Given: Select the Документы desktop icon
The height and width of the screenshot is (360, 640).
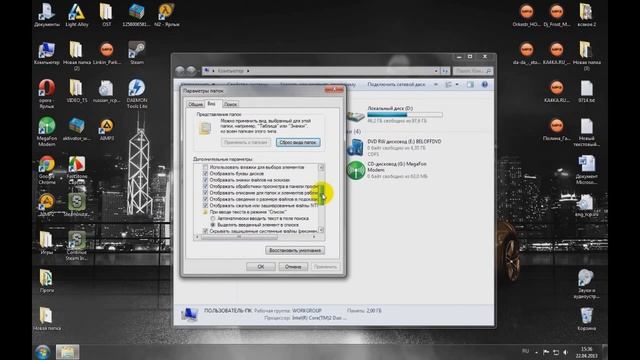Looking at the screenshot, I should pyautogui.click(x=47, y=15).
